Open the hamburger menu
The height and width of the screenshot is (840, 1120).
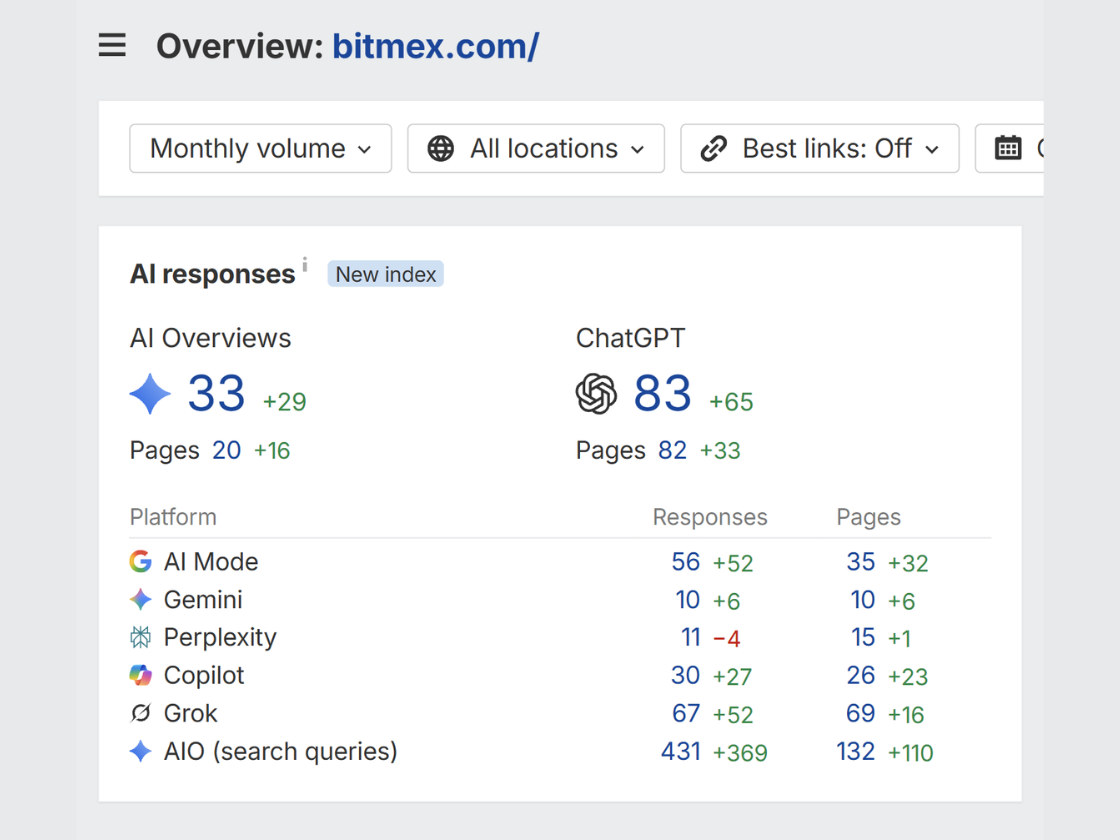click(x=112, y=45)
